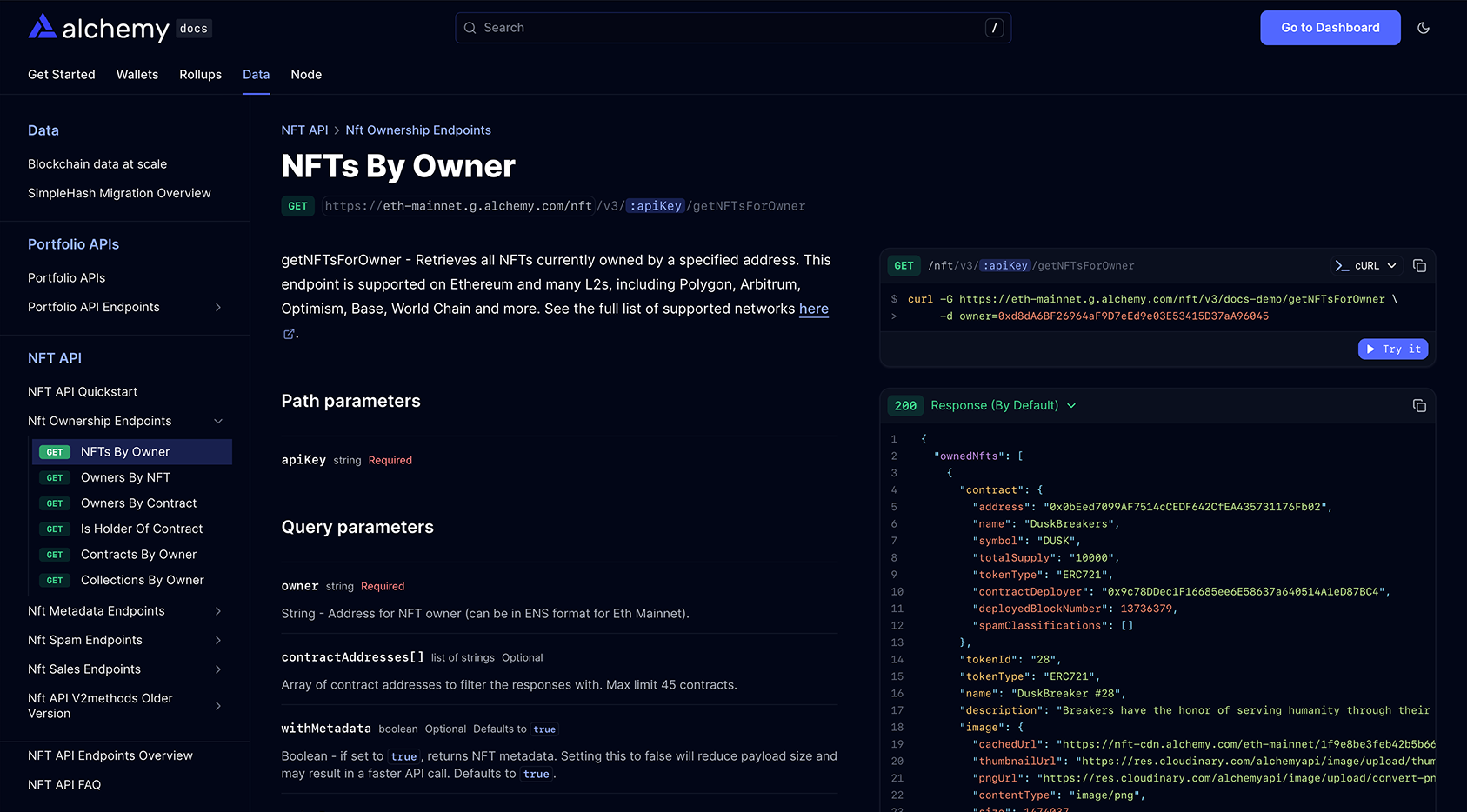
Task: Select Rollups from the top navigation
Action: point(200,75)
